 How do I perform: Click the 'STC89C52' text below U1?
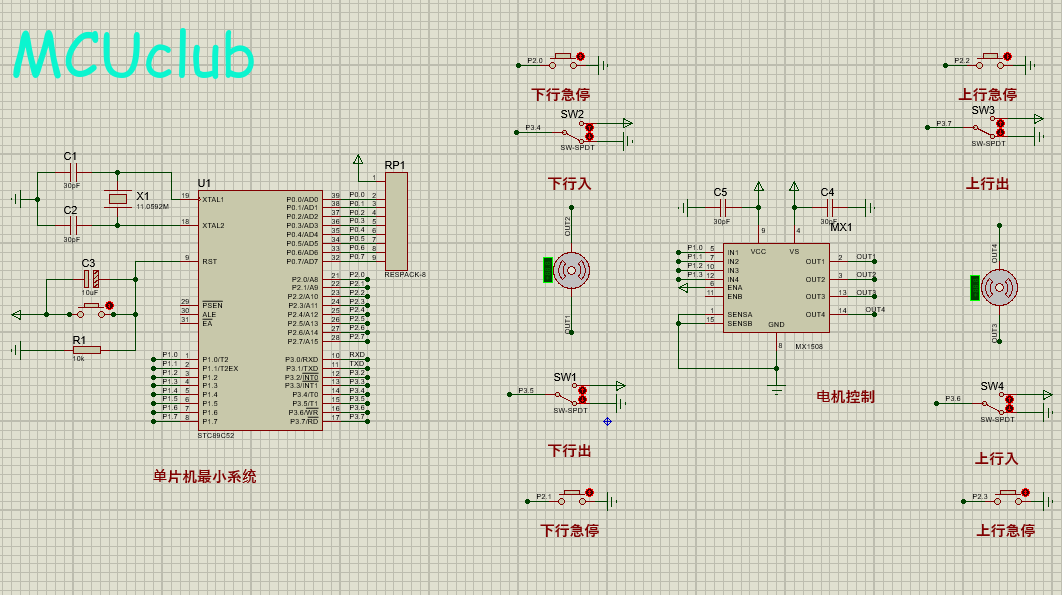tap(216, 436)
